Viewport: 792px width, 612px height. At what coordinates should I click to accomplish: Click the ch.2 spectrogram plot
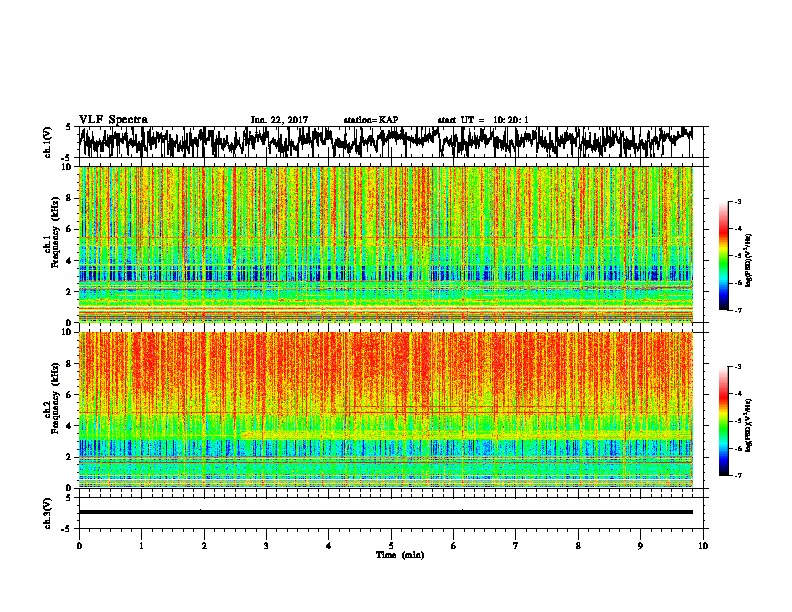point(386,410)
